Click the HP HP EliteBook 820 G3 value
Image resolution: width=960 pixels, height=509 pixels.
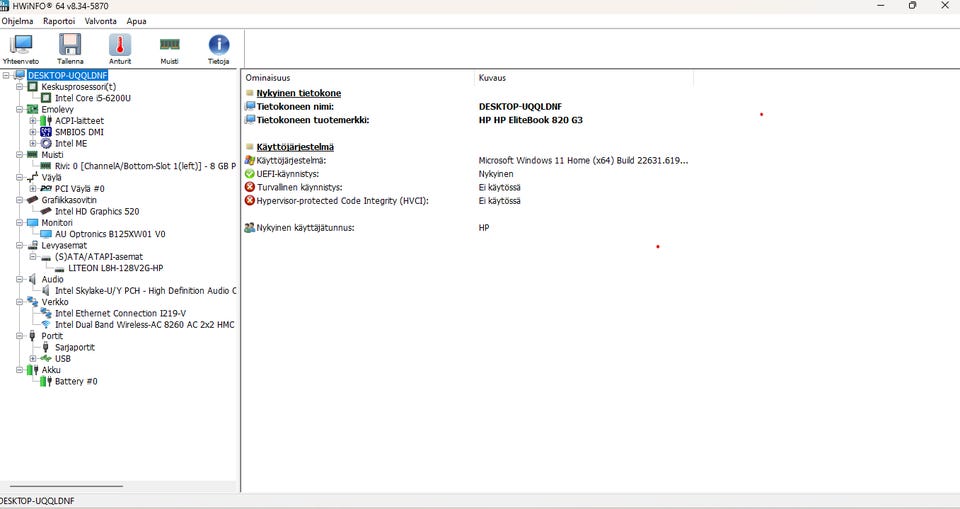click(x=531, y=120)
